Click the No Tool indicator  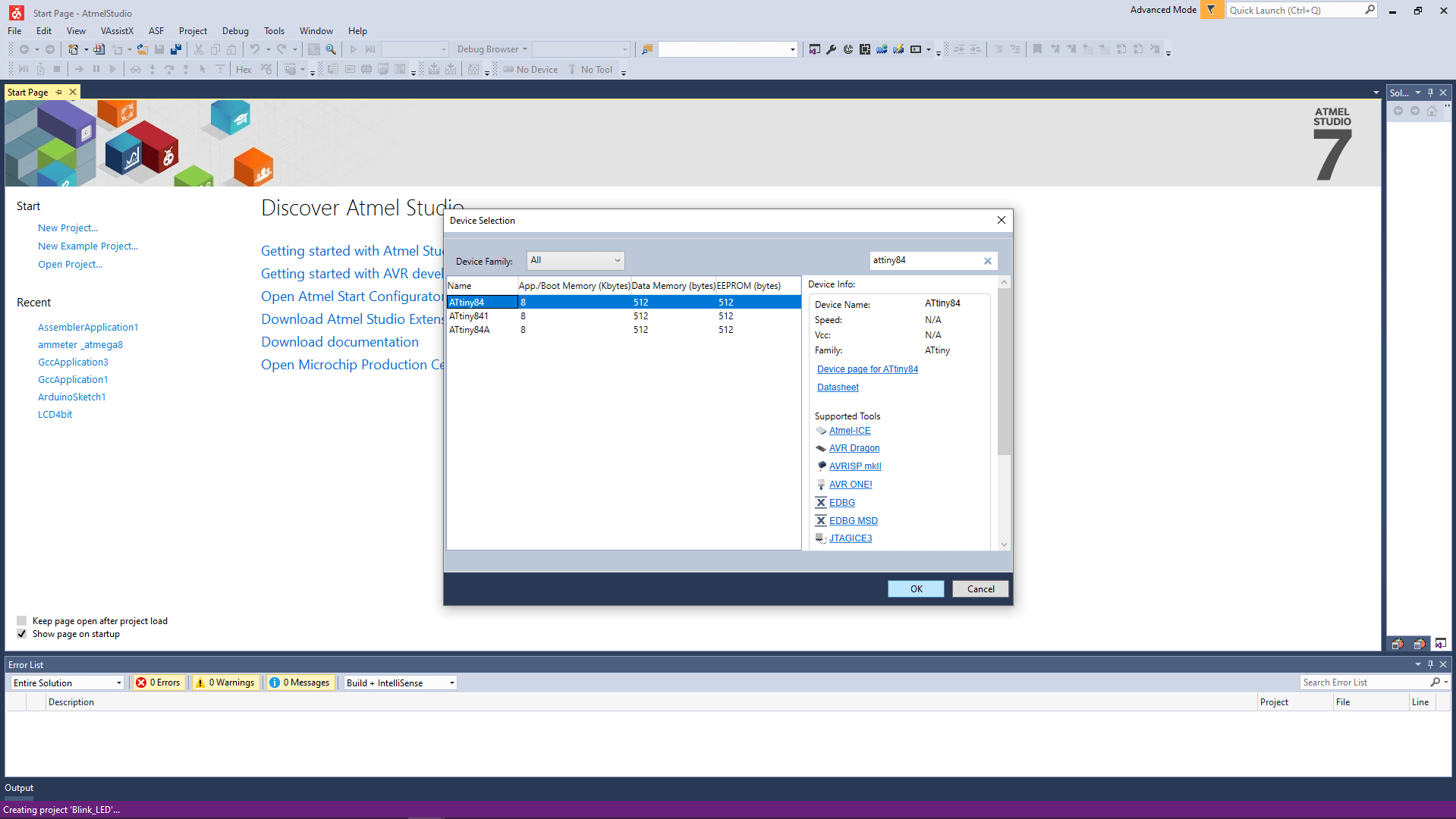click(590, 70)
